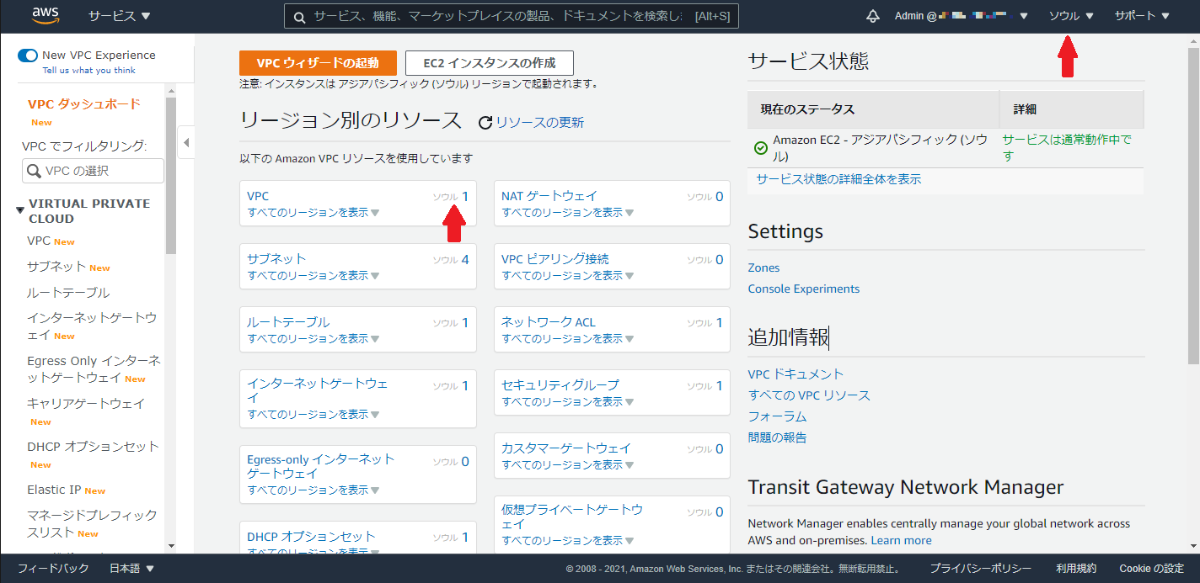1200x583 pixels.
Task: Open プライバシーポリシー footer link
Action: (980, 569)
